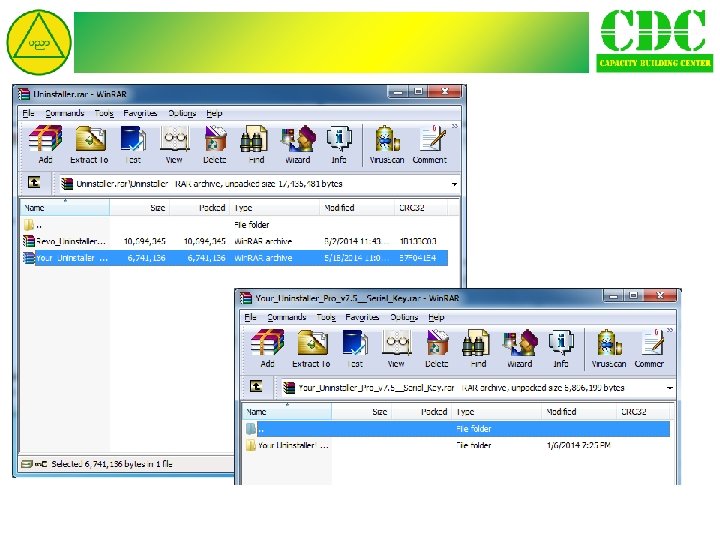The width and height of the screenshot is (720, 540).
Task: Sort by Packed column in Uninstaller.rar window
Action: (200, 208)
